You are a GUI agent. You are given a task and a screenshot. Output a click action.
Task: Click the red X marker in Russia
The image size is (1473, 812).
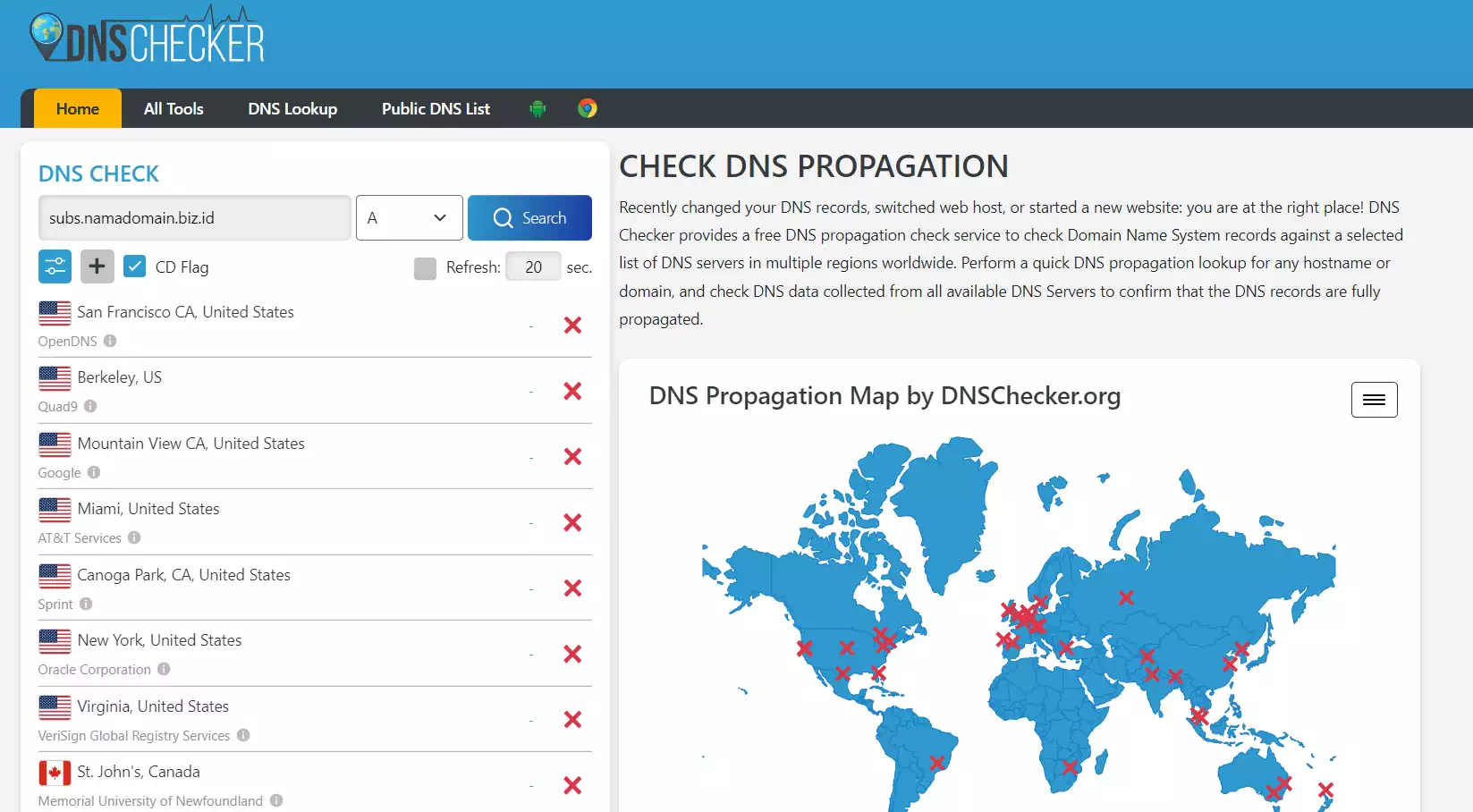click(1126, 597)
